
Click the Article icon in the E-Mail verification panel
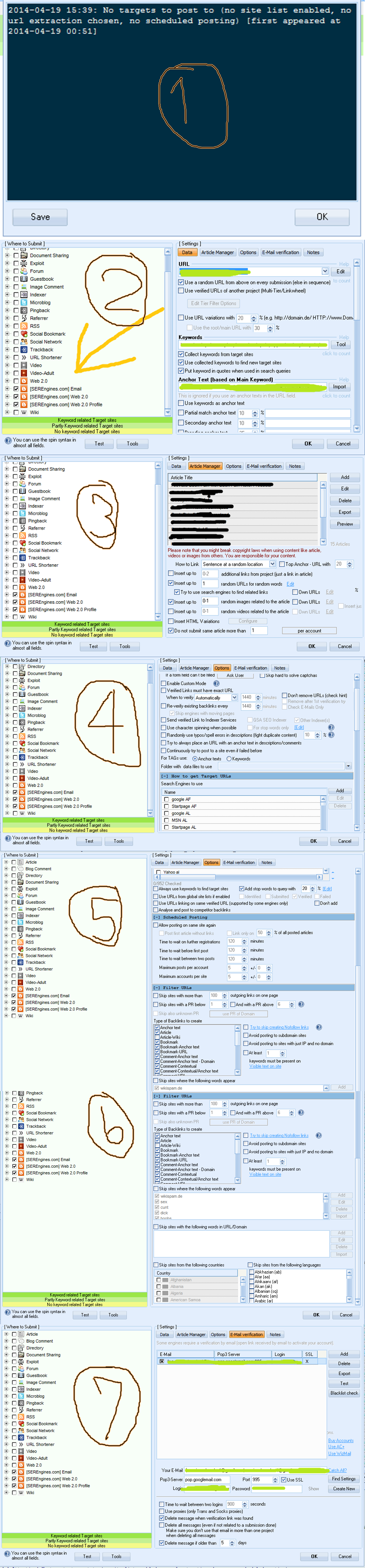(x=21, y=1334)
